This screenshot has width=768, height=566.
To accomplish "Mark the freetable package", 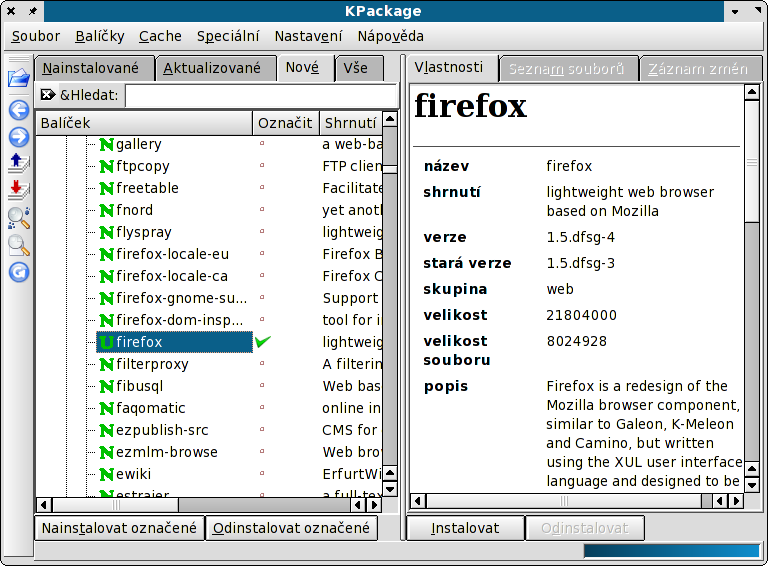I will [x=262, y=187].
